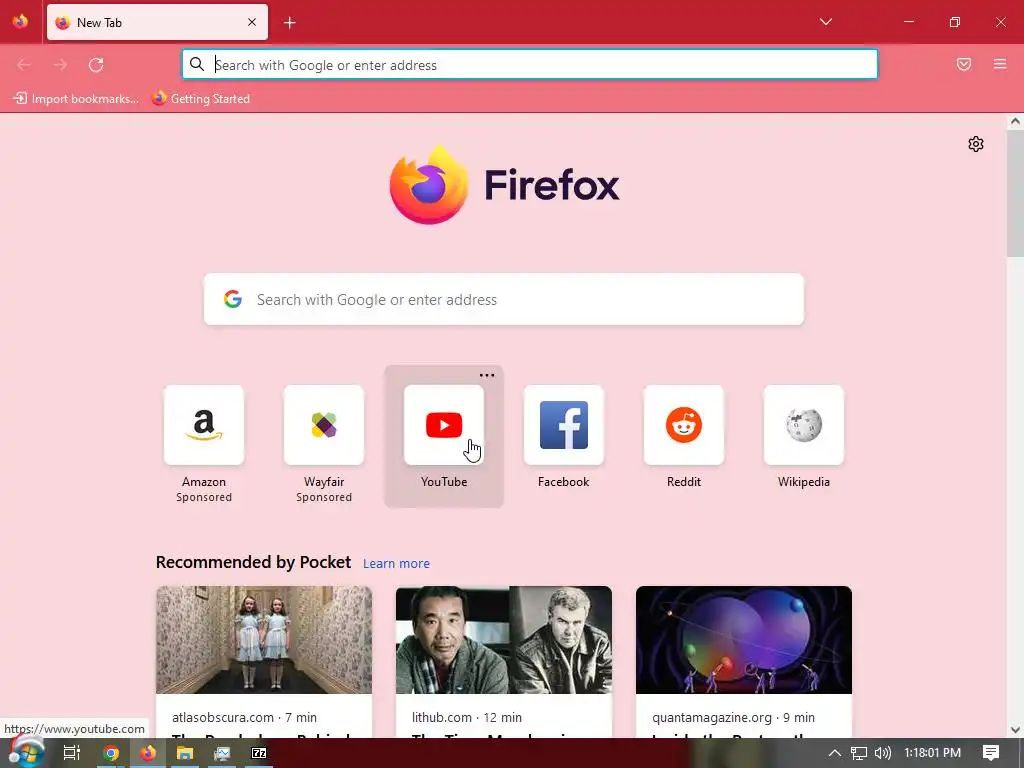Open the volume speaker icon in the tray
Viewport: 1024px width, 768px height.
[x=882, y=753]
